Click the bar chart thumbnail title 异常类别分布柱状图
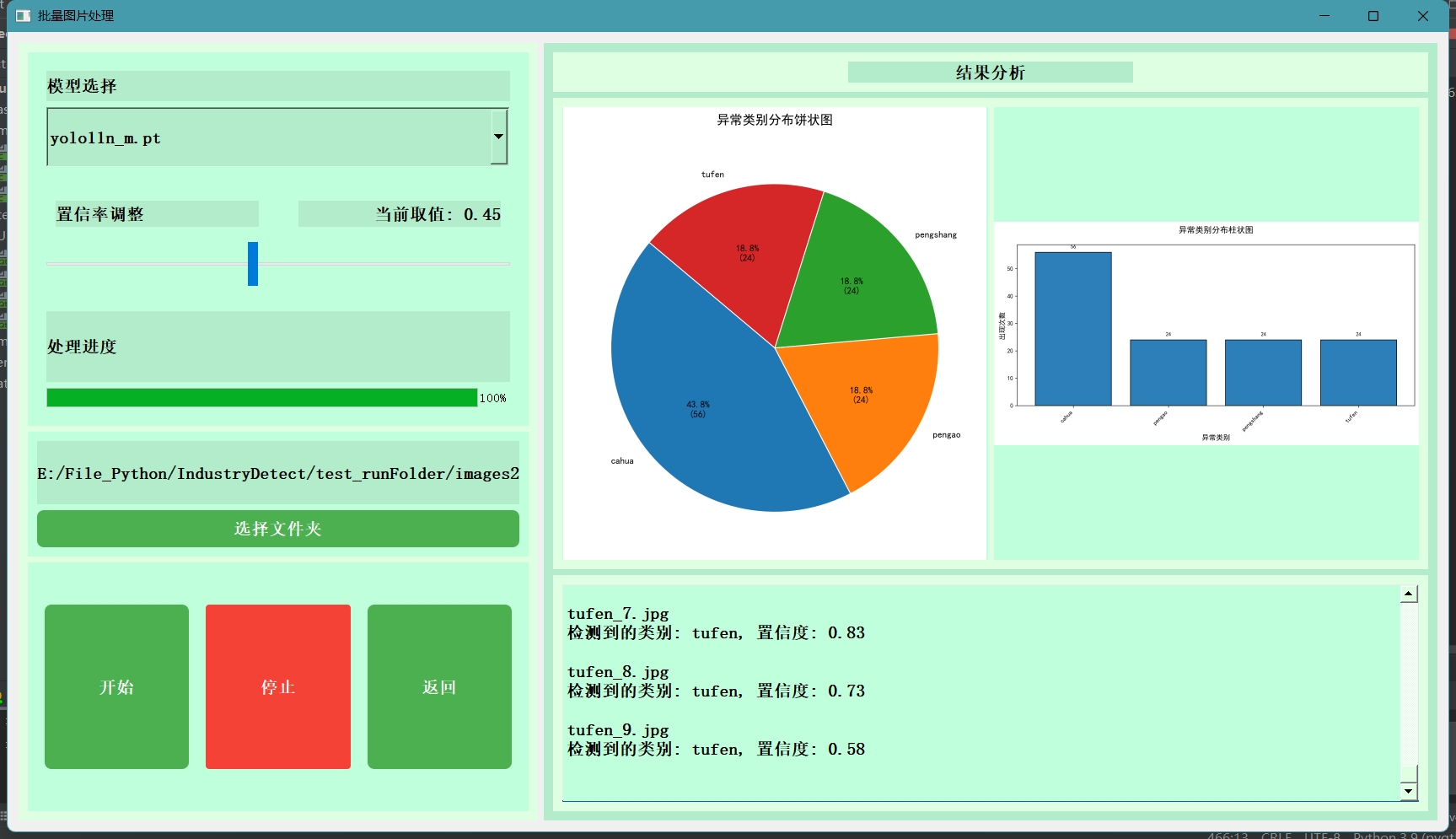 tap(1215, 230)
